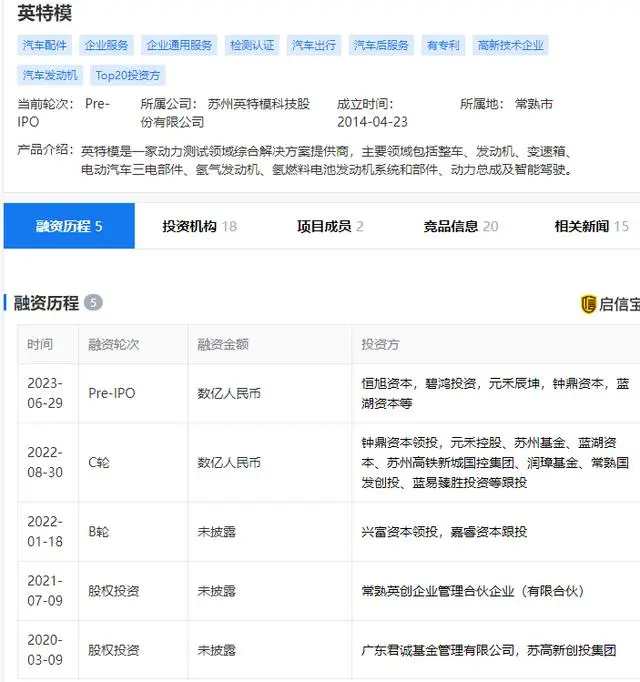Click founding date 2014-04-23

(x=372, y=122)
